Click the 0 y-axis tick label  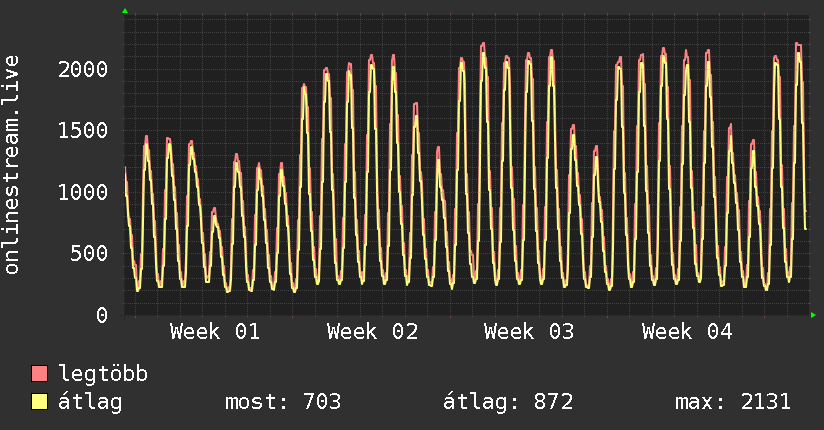click(103, 315)
